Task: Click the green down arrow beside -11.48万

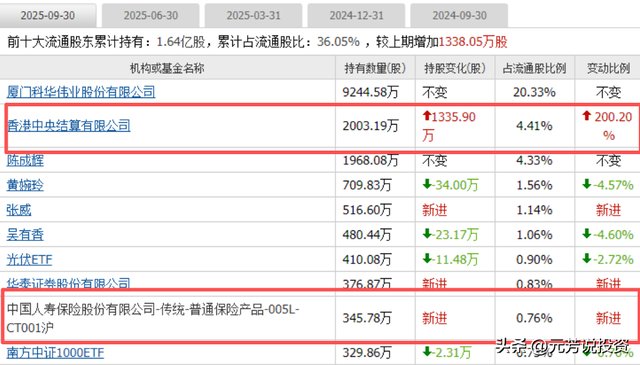Action: [x=427, y=259]
